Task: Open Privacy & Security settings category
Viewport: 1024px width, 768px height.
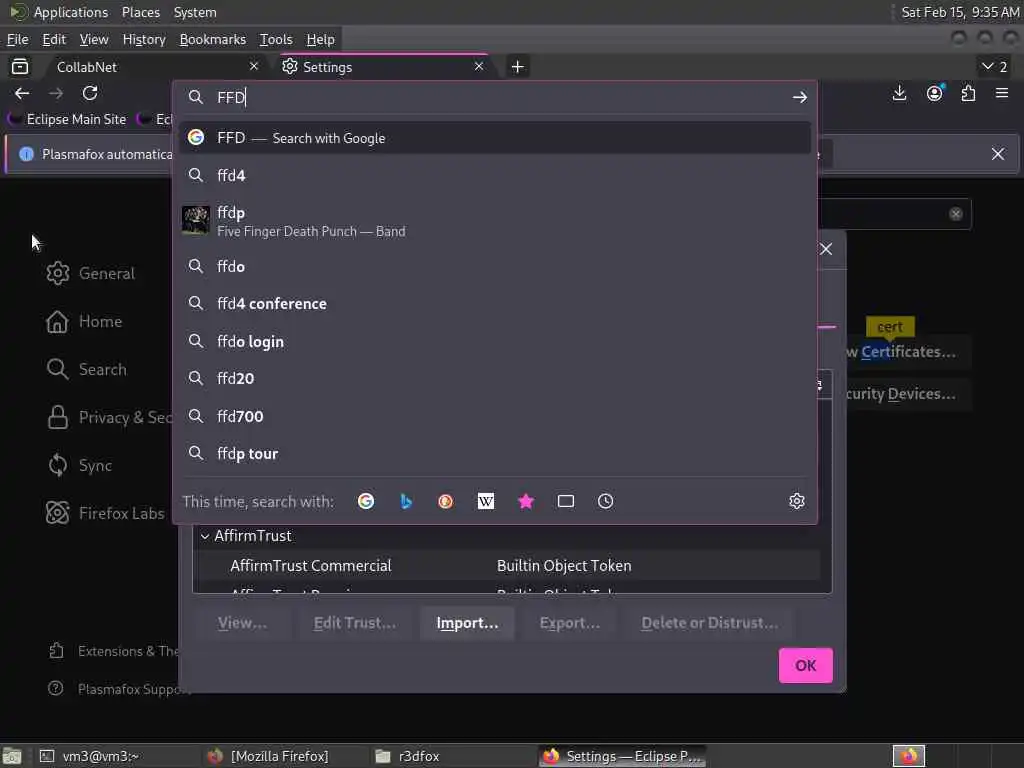Action: [x=108, y=418]
